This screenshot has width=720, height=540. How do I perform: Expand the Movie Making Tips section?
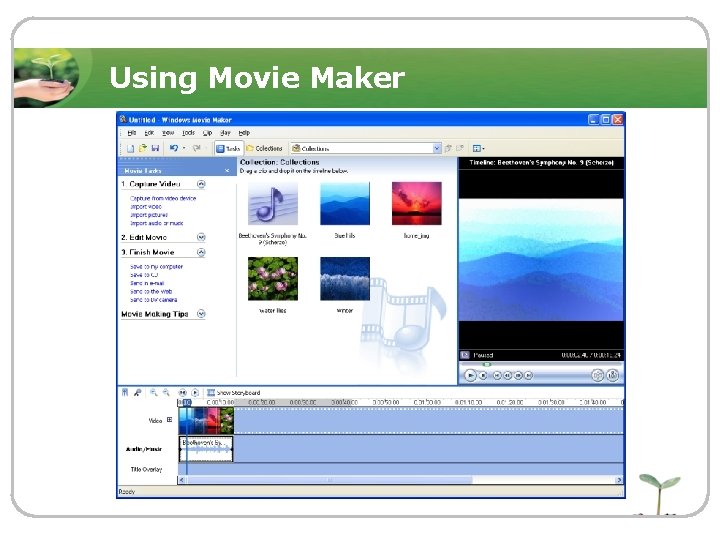[x=201, y=314]
